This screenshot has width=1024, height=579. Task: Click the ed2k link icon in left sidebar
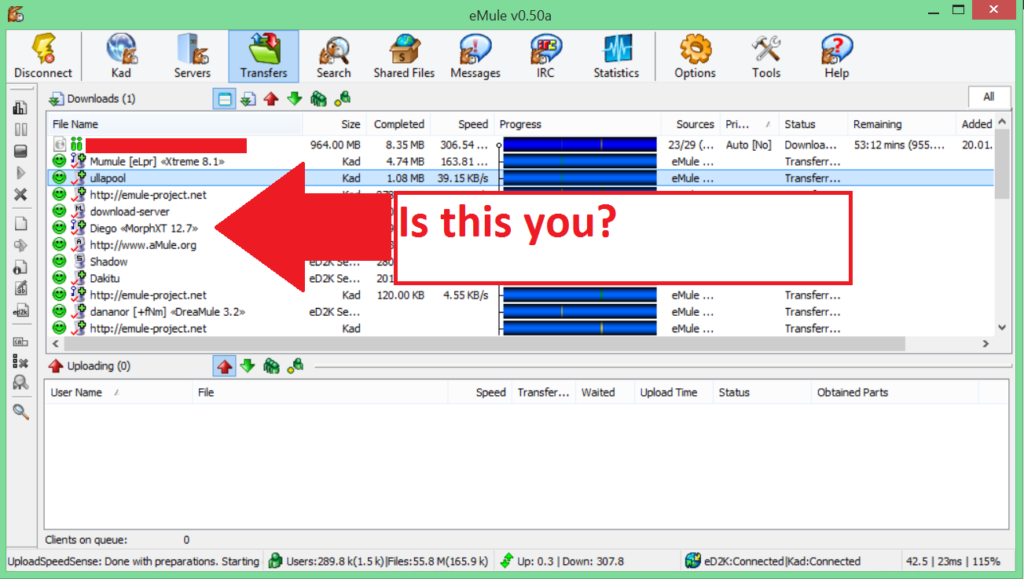pos(20,311)
